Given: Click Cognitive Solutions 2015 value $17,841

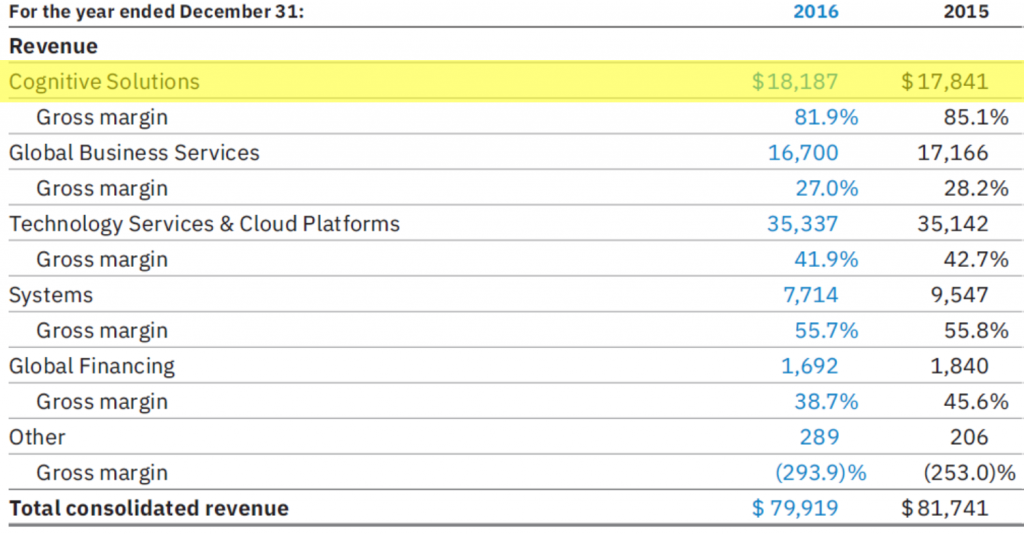Looking at the screenshot, I should pos(945,82).
